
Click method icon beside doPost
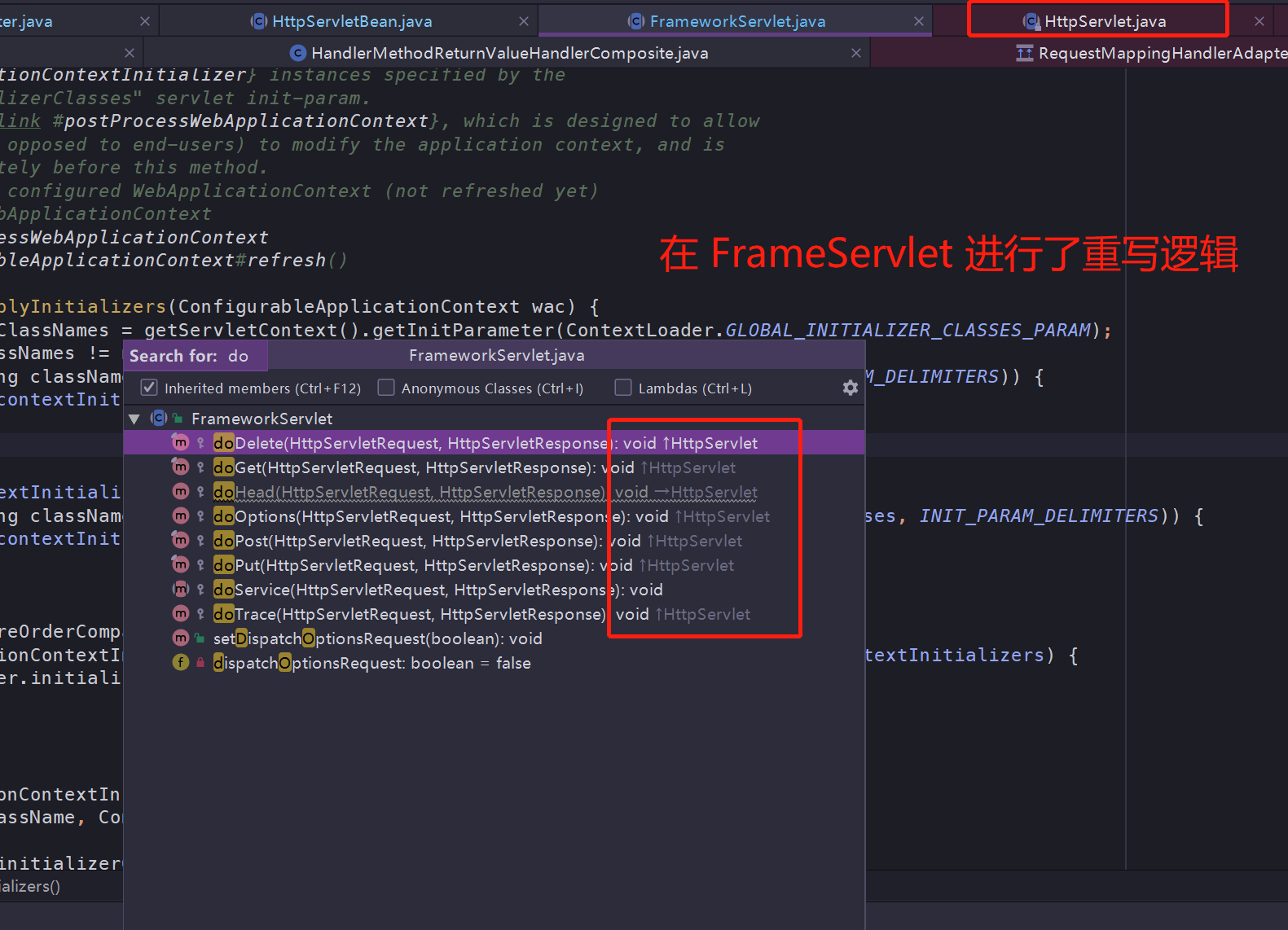tap(181, 540)
